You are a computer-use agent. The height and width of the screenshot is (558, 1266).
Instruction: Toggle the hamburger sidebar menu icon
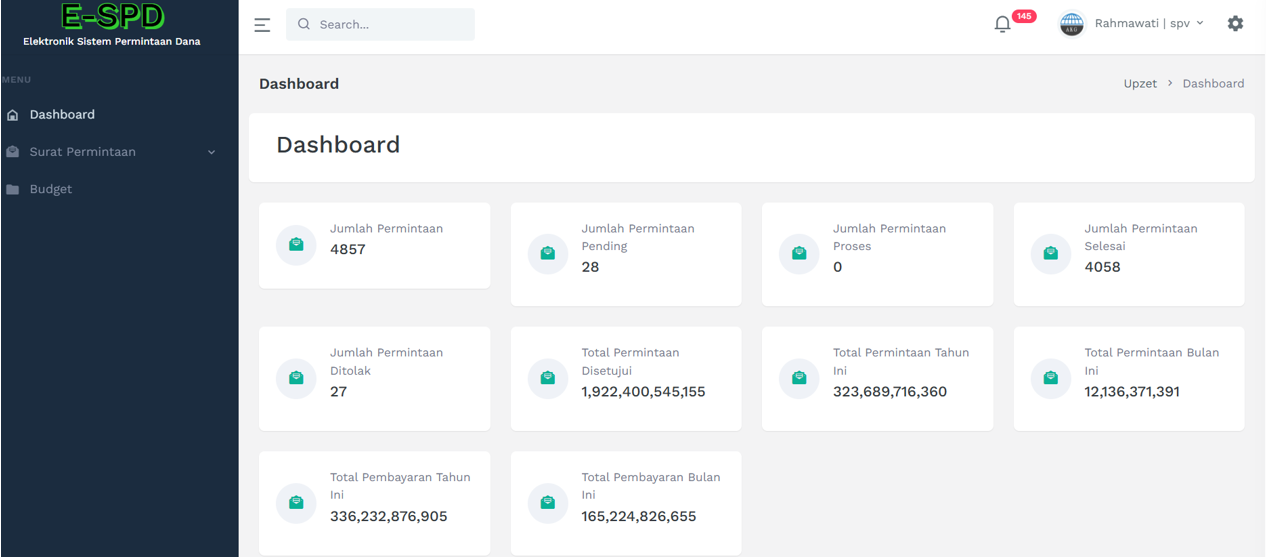(x=262, y=25)
